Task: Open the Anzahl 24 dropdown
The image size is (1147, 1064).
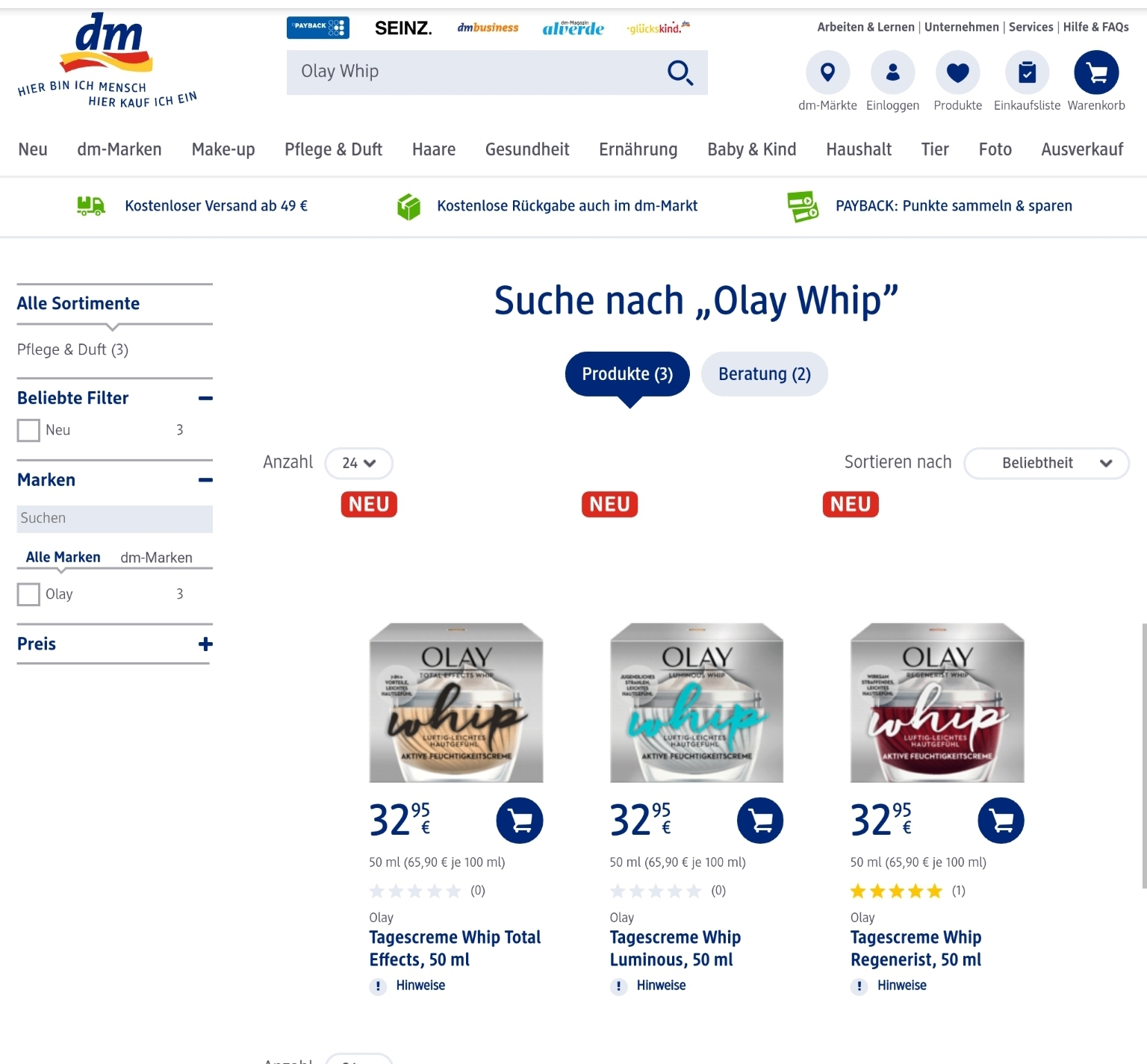Action: 358,463
